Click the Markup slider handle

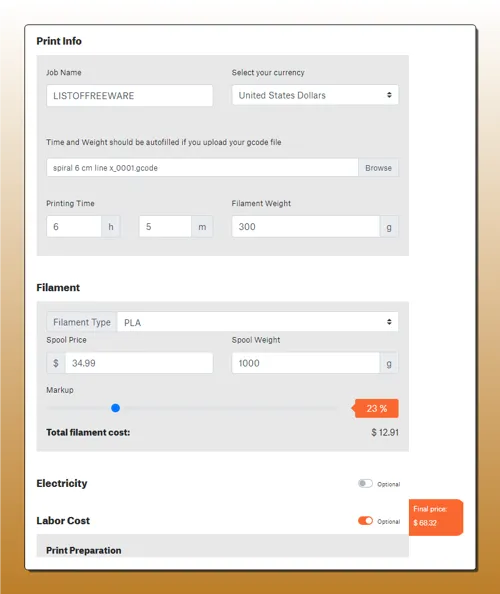[116, 408]
